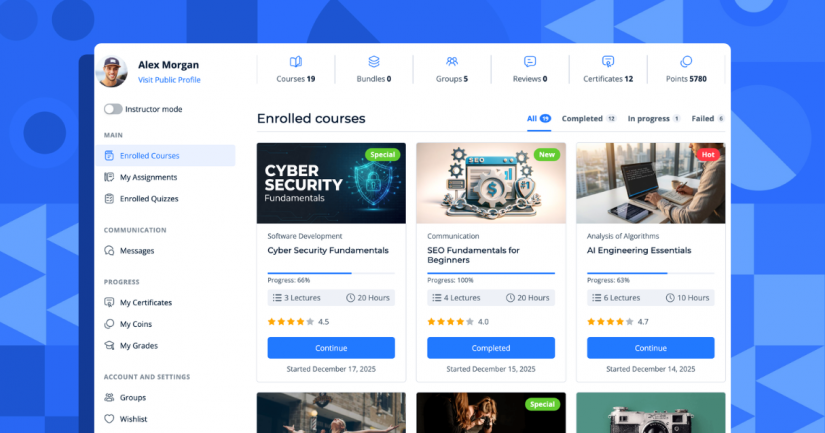This screenshot has height=433, width=825.
Task: Click the Points coin icon
Action: pos(686,62)
